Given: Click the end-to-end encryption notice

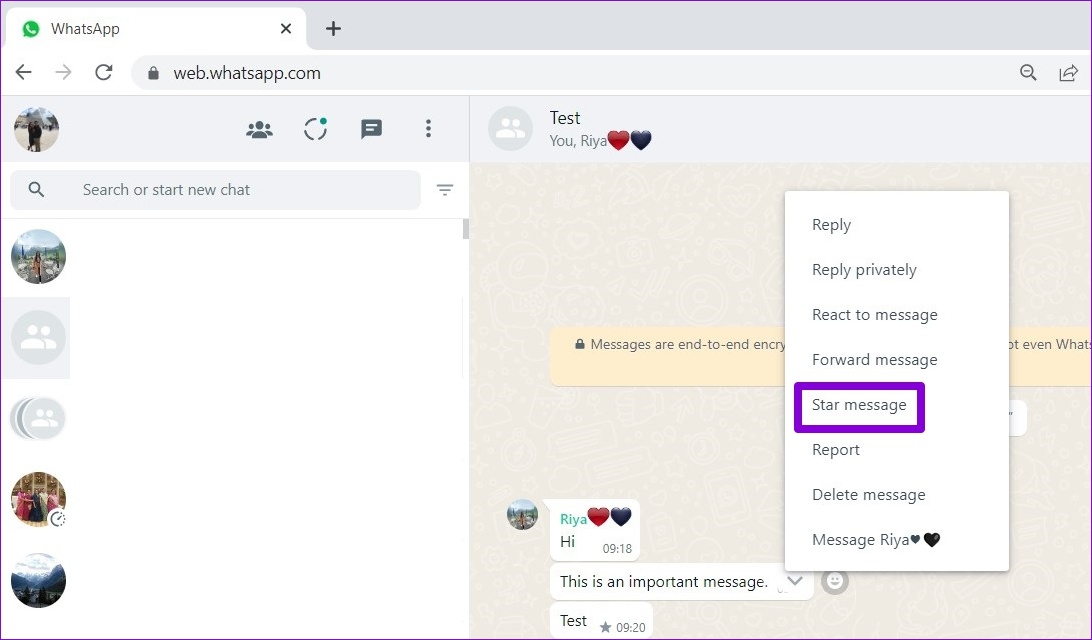Looking at the screenshot, I should click(820, 357).
